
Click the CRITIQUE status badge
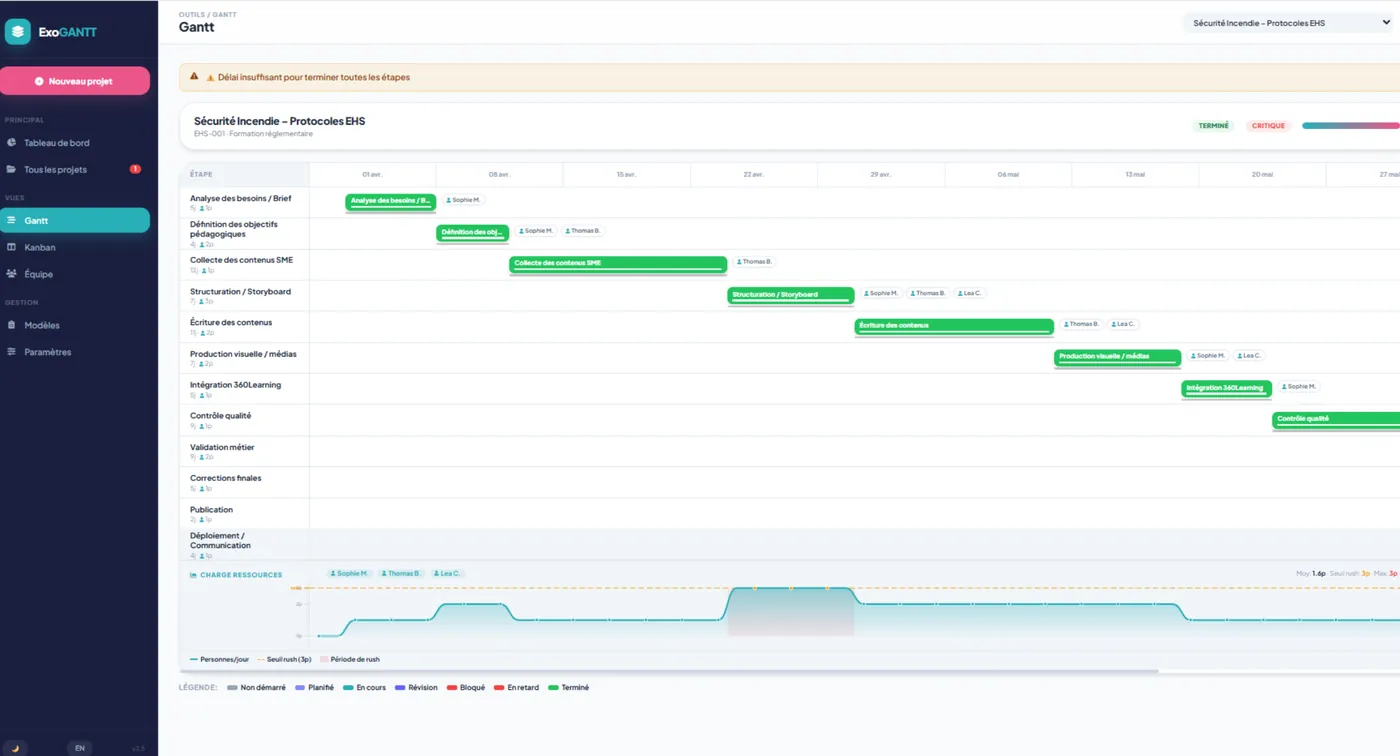click(x=1268, y=126)
